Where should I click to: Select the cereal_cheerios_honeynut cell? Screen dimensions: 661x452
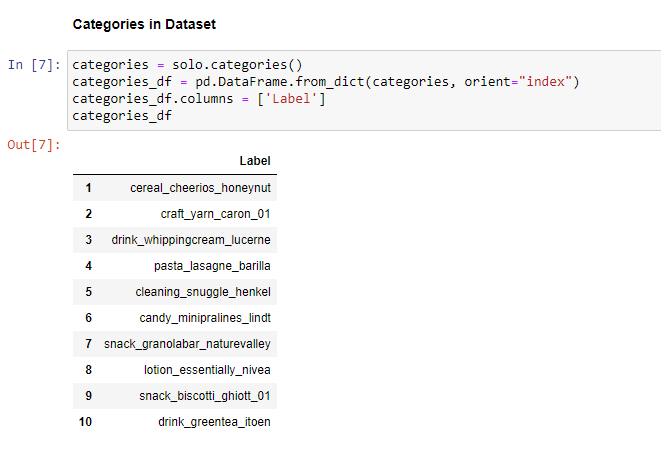(200, 188)
